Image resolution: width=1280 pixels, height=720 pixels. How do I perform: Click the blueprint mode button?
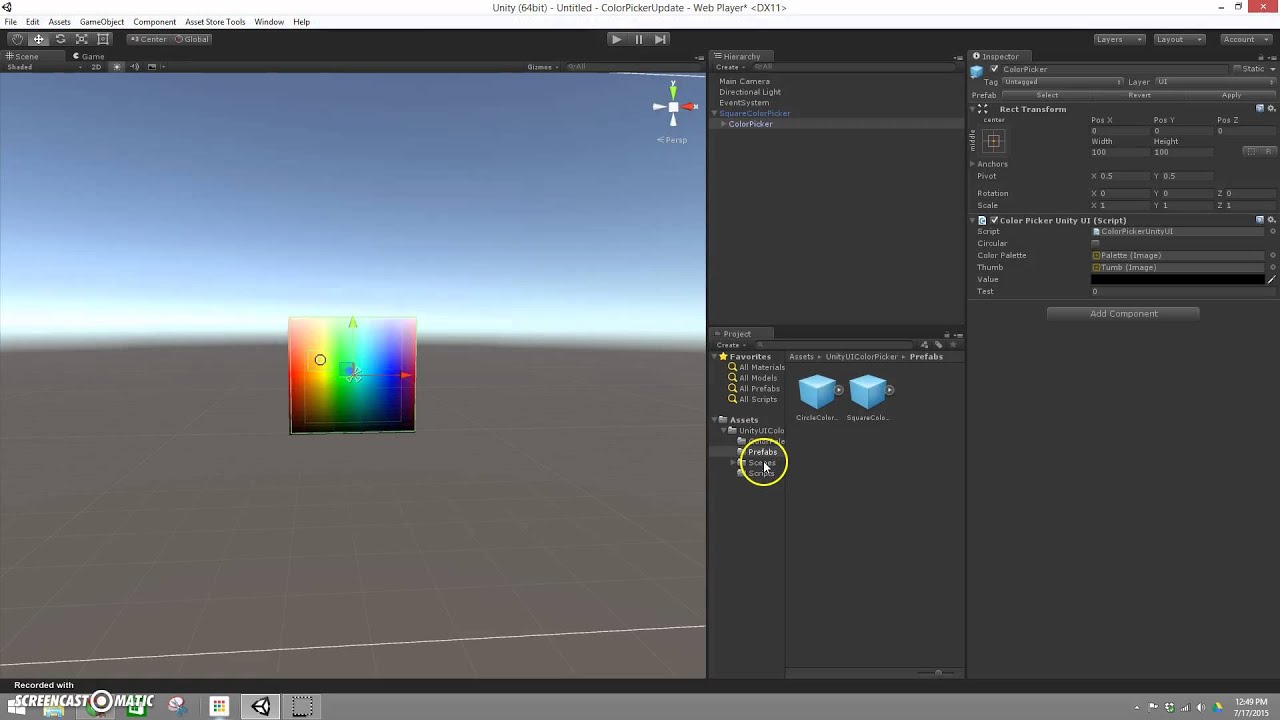tap(1251, 151)
